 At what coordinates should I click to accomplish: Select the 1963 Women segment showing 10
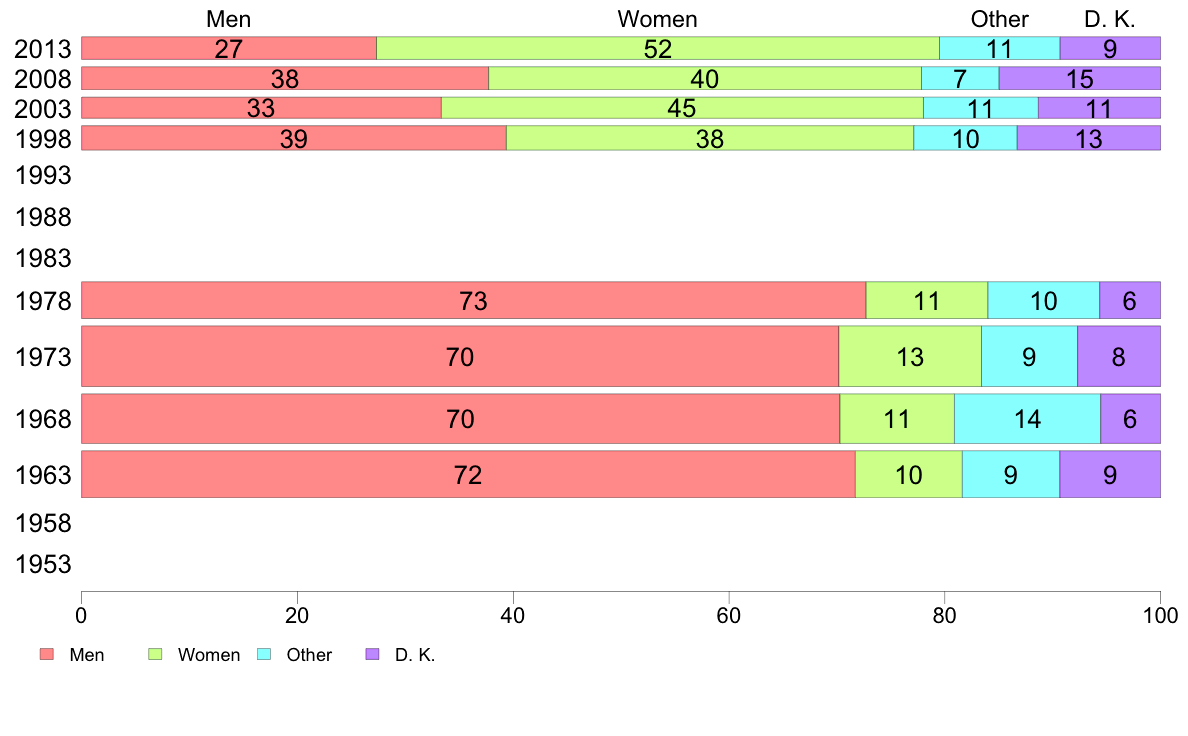tap(908, 474)
